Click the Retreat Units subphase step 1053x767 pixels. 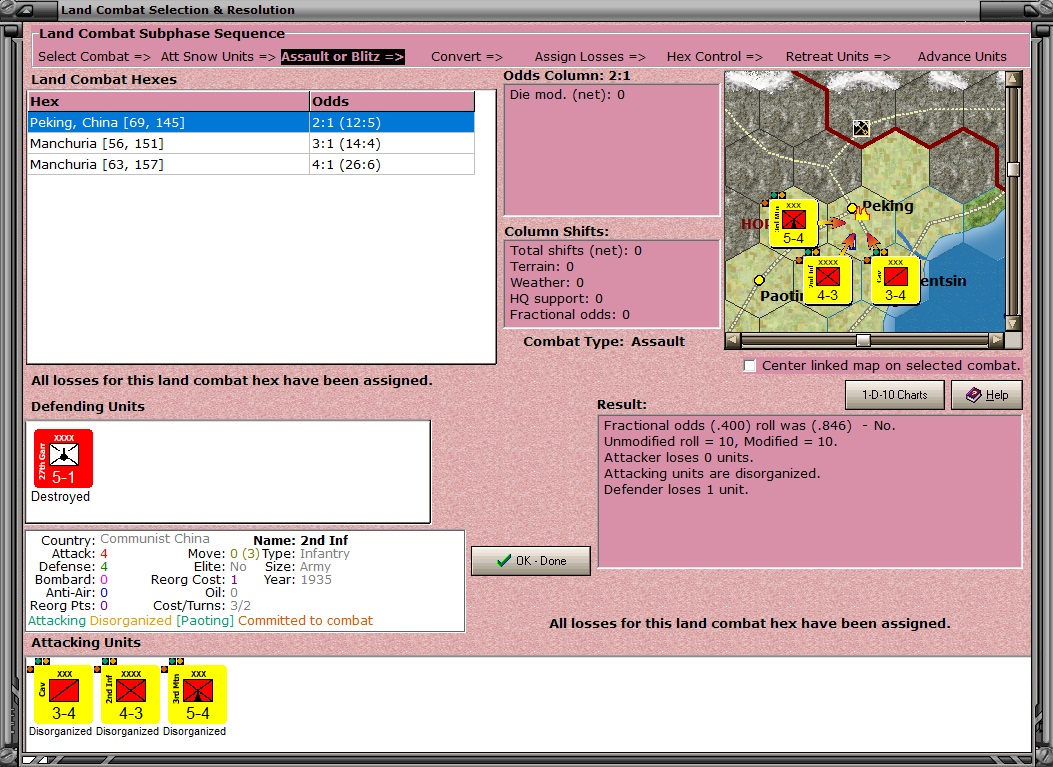pos(838,57)
